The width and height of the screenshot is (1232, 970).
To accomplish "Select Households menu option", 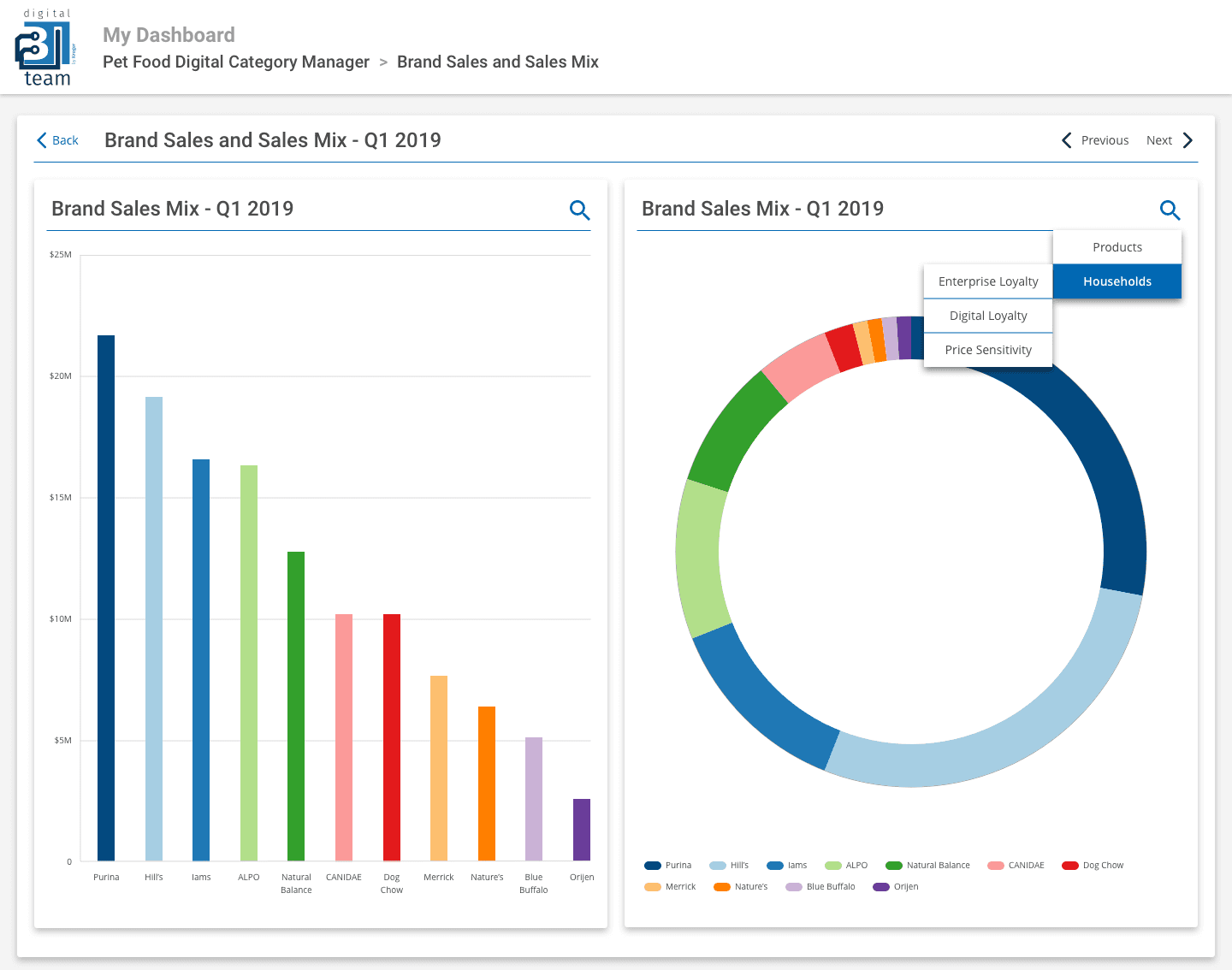I will click(x=1117, y=281).
